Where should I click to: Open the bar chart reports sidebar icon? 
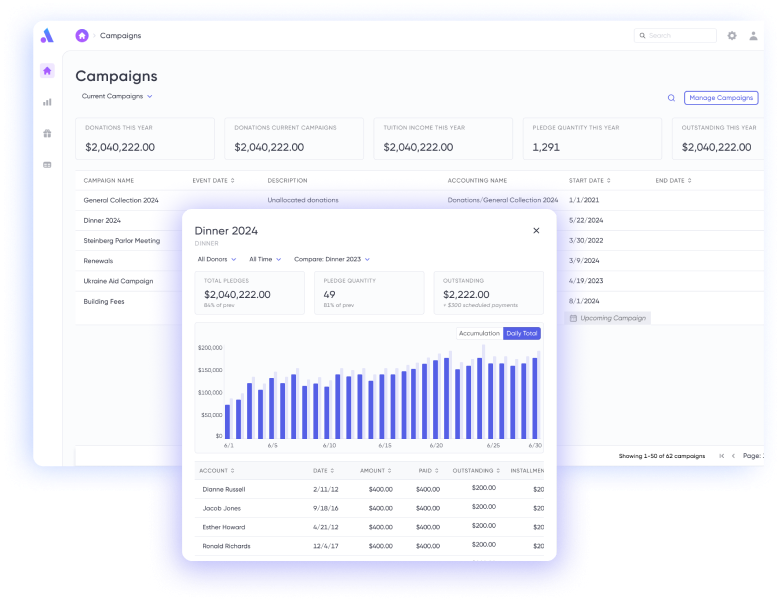(x=47, y=102)
